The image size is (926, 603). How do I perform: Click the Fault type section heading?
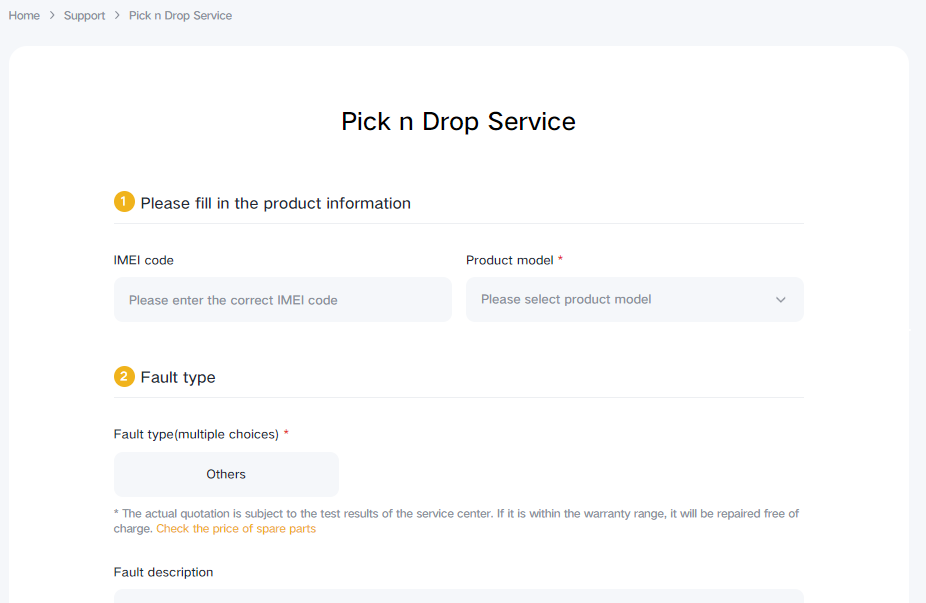tap(178, 377)
